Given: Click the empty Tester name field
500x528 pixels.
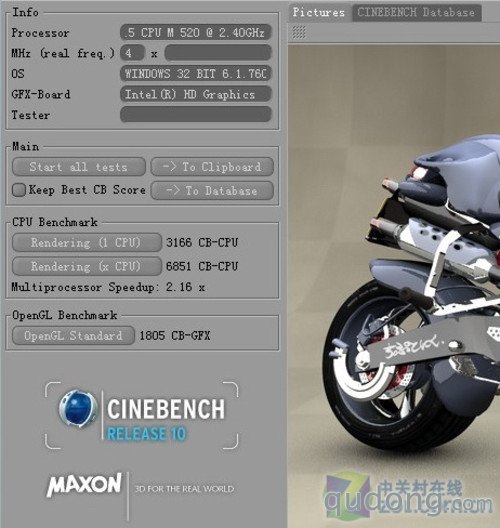Looking at the screenshot, I should (196, 115).
